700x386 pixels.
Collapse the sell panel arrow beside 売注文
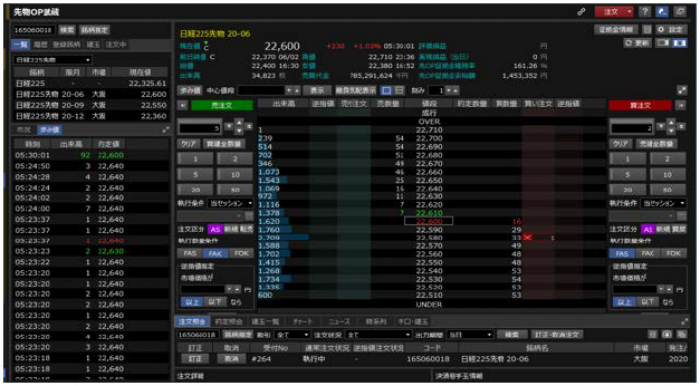182,105
